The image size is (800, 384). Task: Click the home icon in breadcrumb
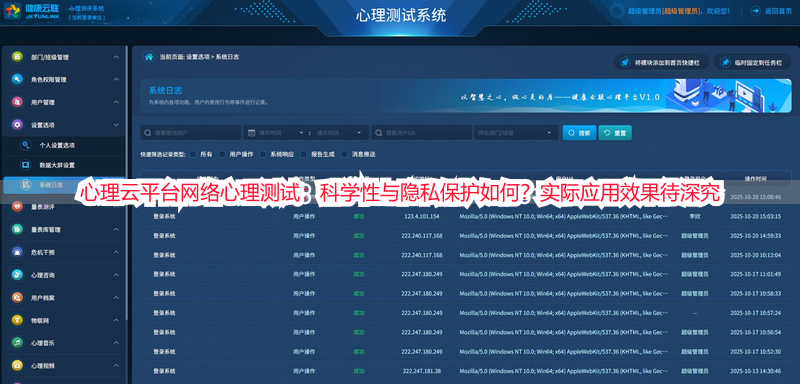pos(148,57)
